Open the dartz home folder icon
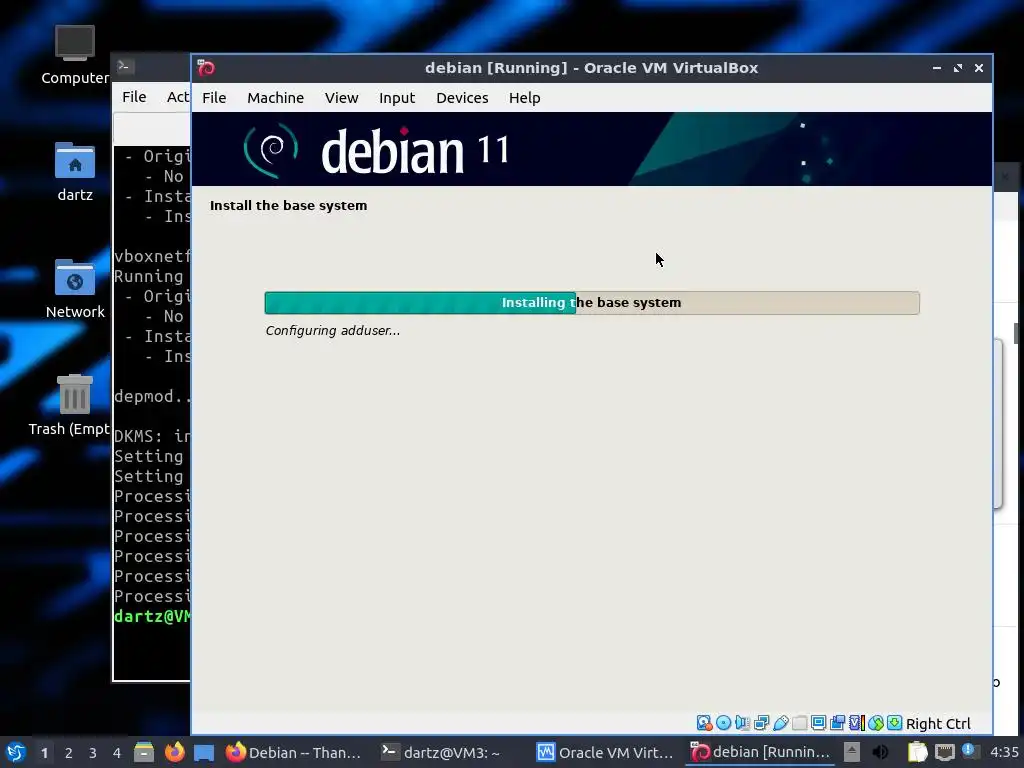This screenshot has height=768, width=1024. click(74, 172)
